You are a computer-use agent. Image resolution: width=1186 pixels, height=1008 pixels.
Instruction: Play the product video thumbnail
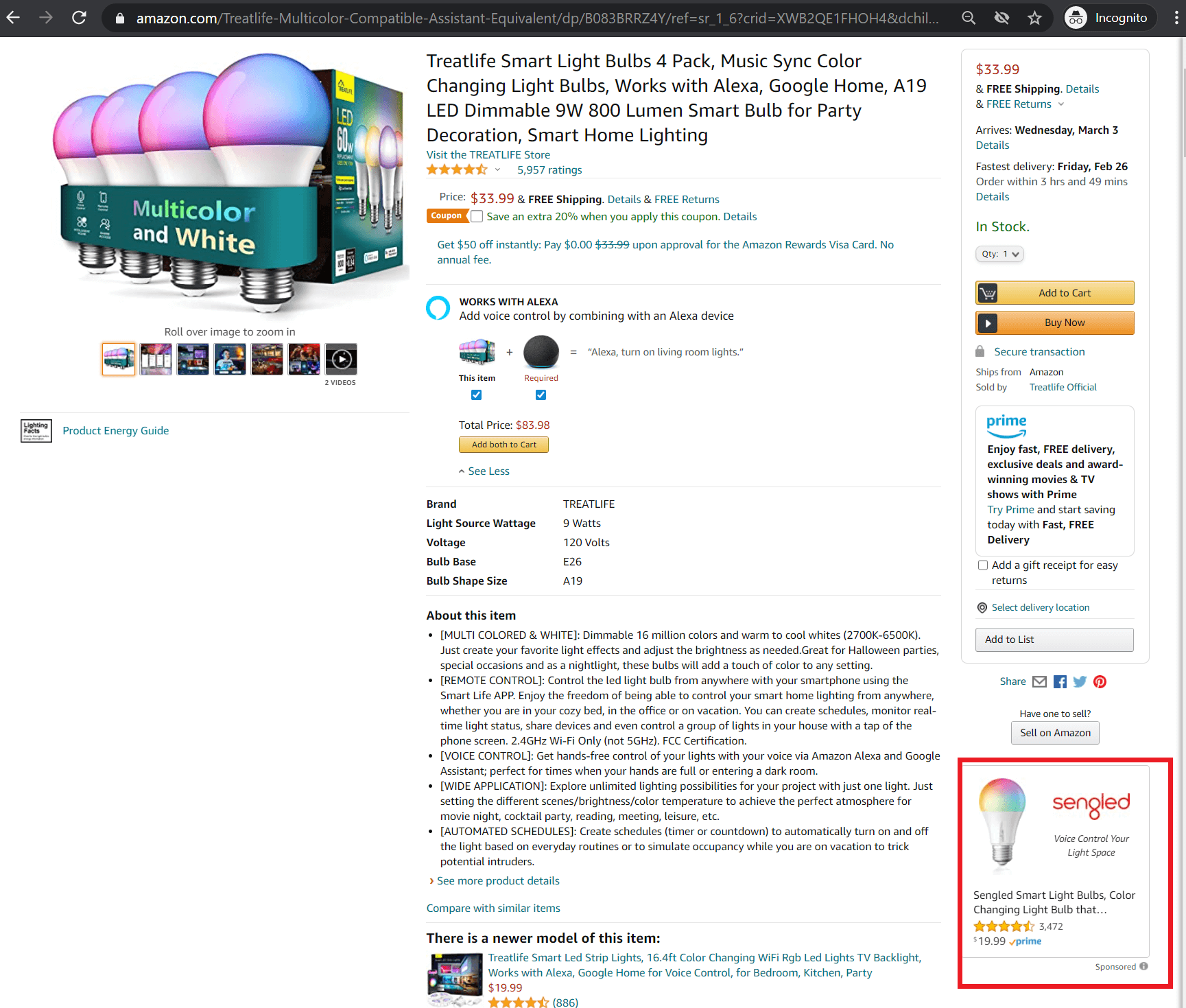(341, 359)
